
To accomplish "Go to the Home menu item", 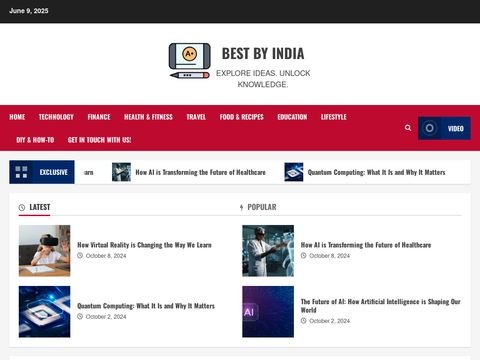I will (17, 117).
